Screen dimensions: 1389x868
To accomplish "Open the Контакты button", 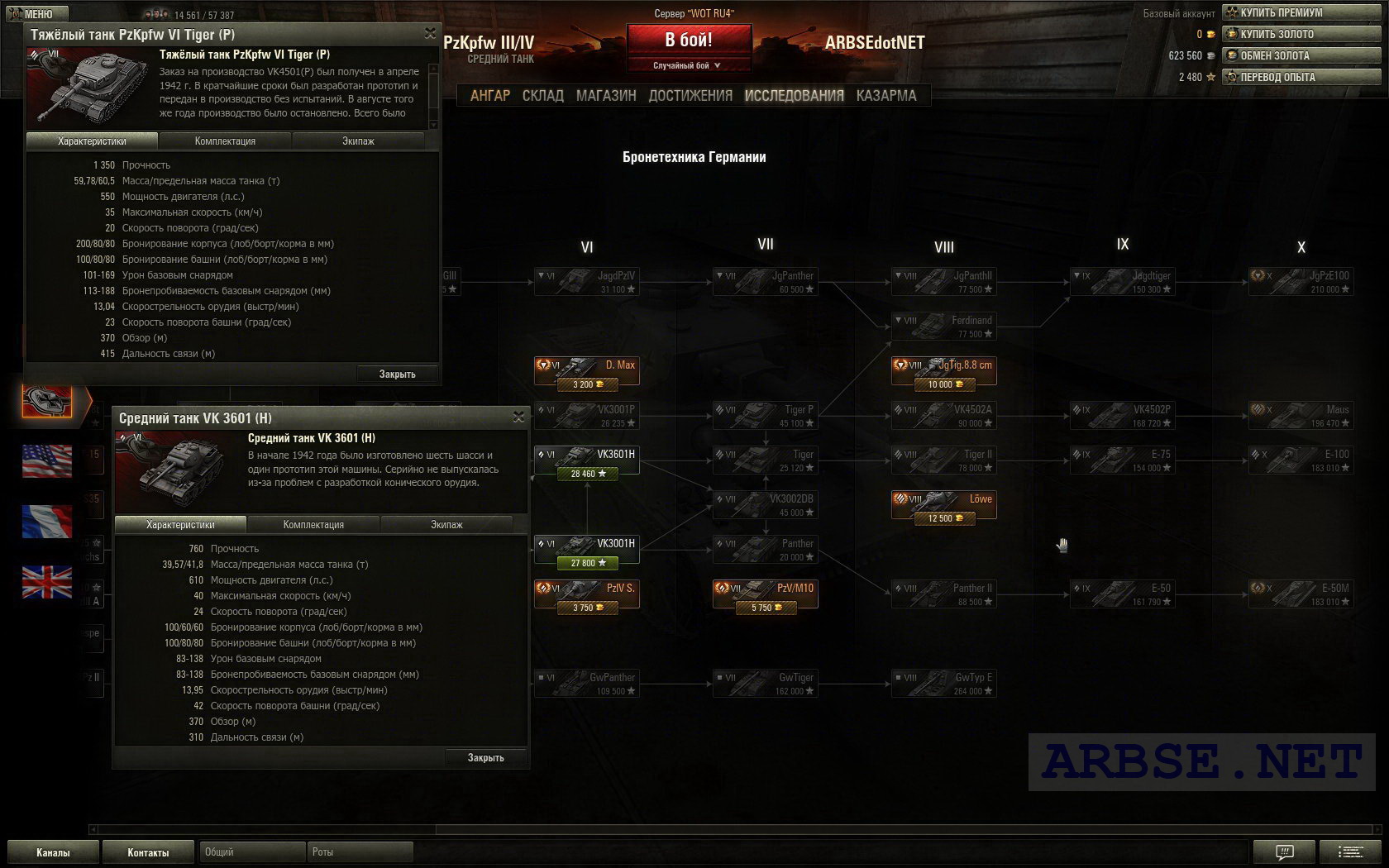I will pos(148,851).
